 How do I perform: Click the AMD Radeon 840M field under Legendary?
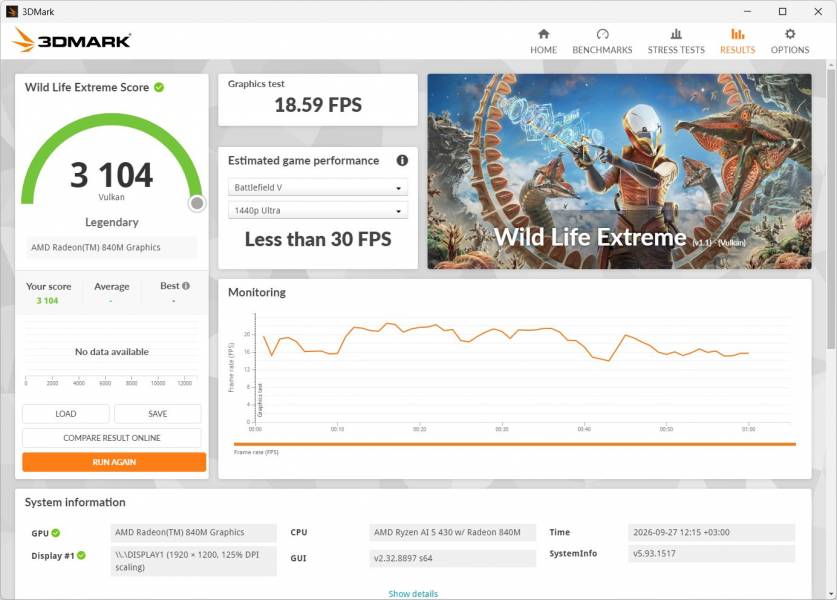112,247
